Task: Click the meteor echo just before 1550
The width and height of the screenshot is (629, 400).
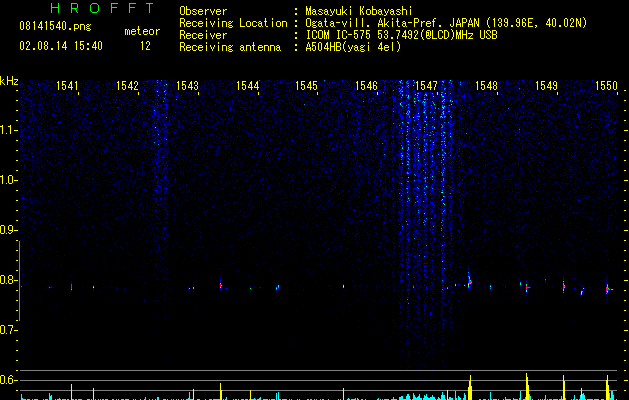Action: point(608,288)
